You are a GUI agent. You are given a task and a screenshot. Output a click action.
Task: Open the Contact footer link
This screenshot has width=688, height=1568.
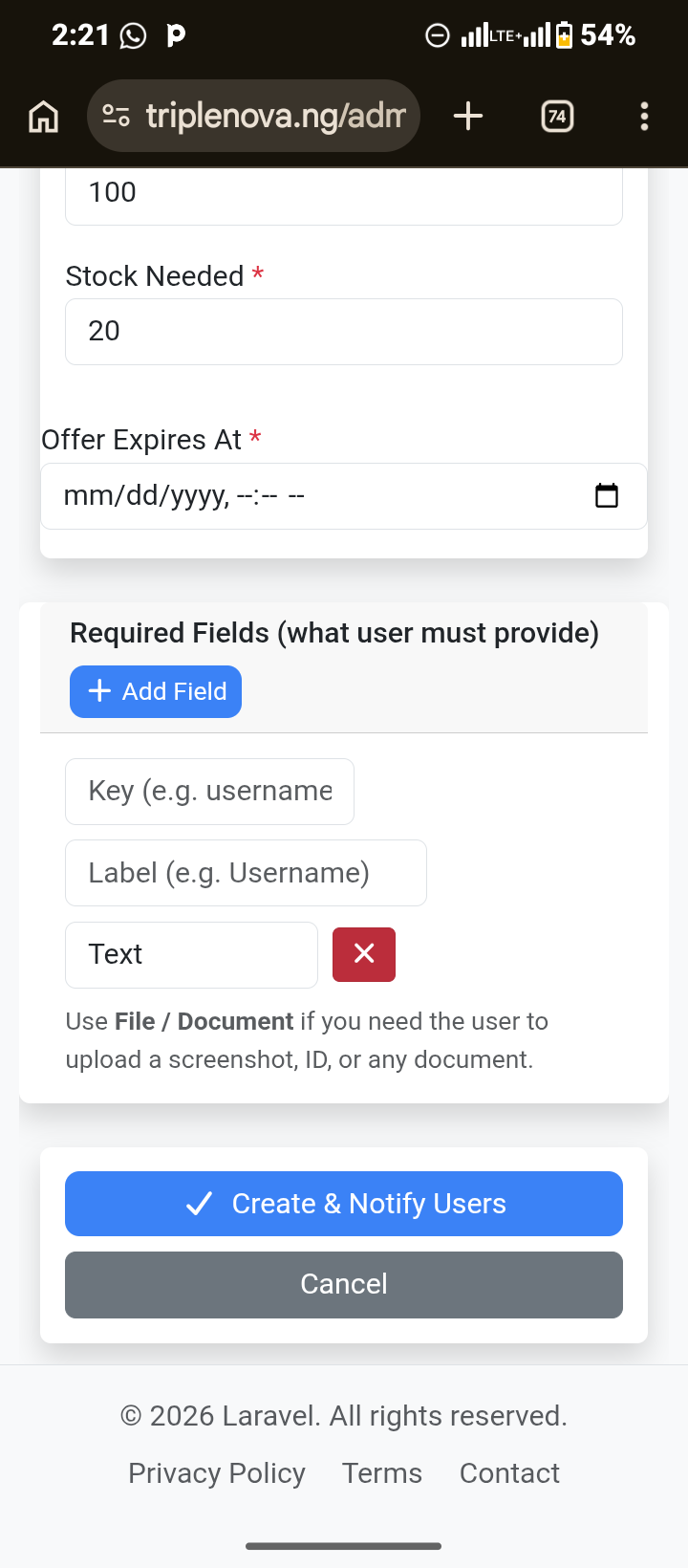pos(509,1473)
